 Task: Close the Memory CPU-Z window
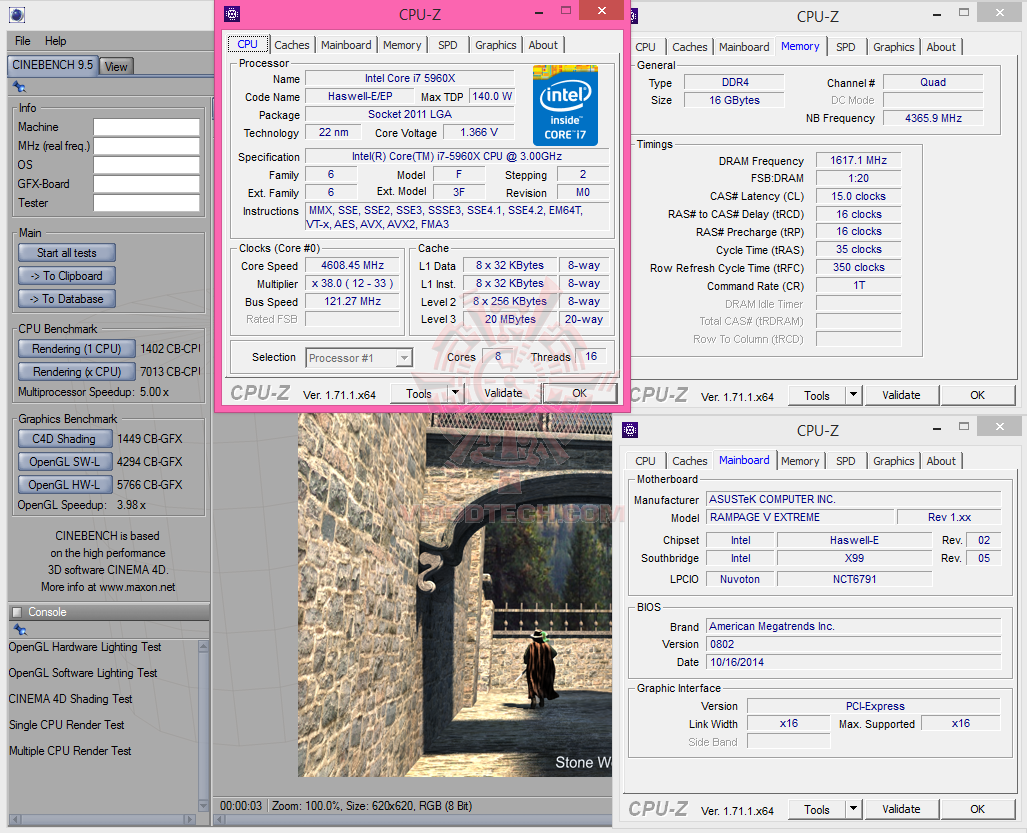[999, 12]
